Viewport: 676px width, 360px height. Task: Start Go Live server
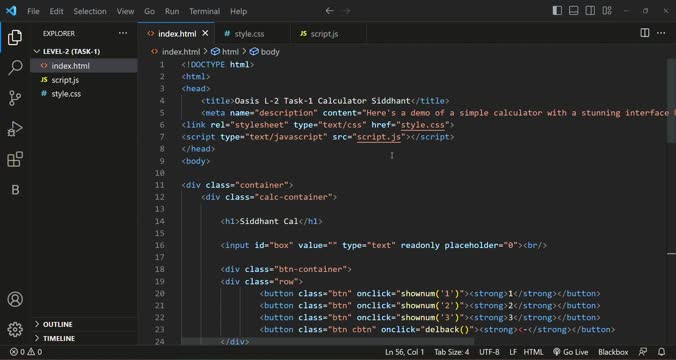570,352
